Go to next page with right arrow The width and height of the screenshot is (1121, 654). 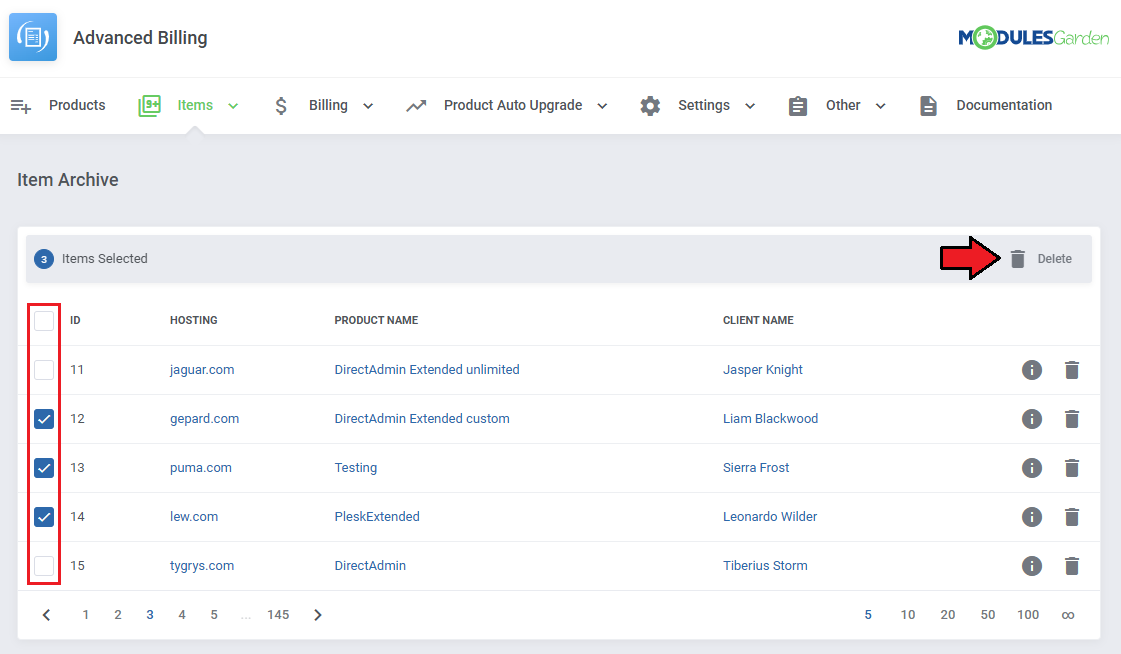pyautogui.click(x=317, y=615)
